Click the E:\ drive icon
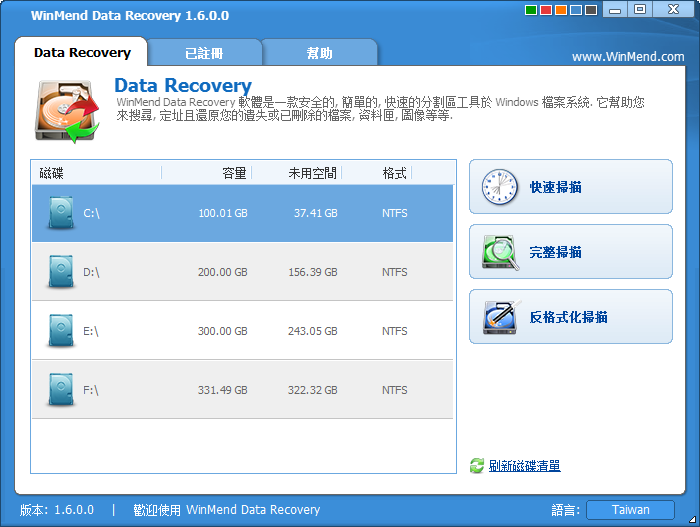The image size is (700, 527). pyautogui.click(x=61, y=331)
